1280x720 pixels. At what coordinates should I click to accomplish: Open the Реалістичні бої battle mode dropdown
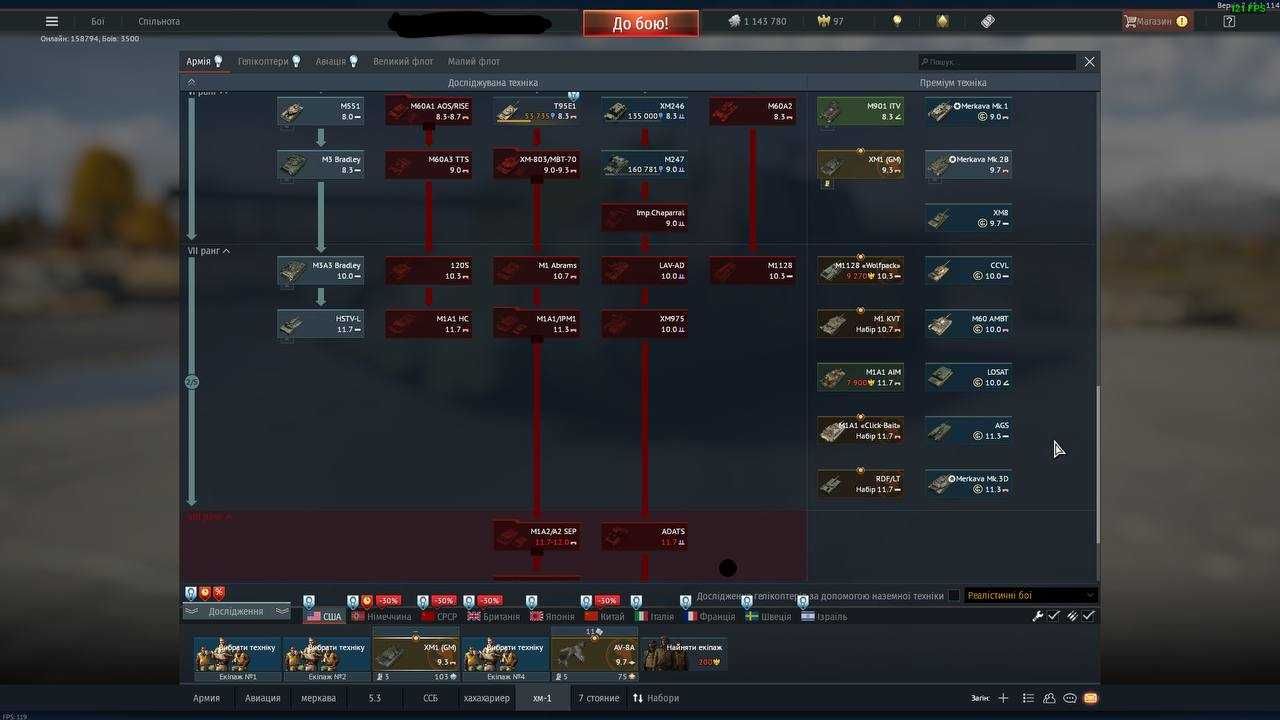coord(1030,595)
